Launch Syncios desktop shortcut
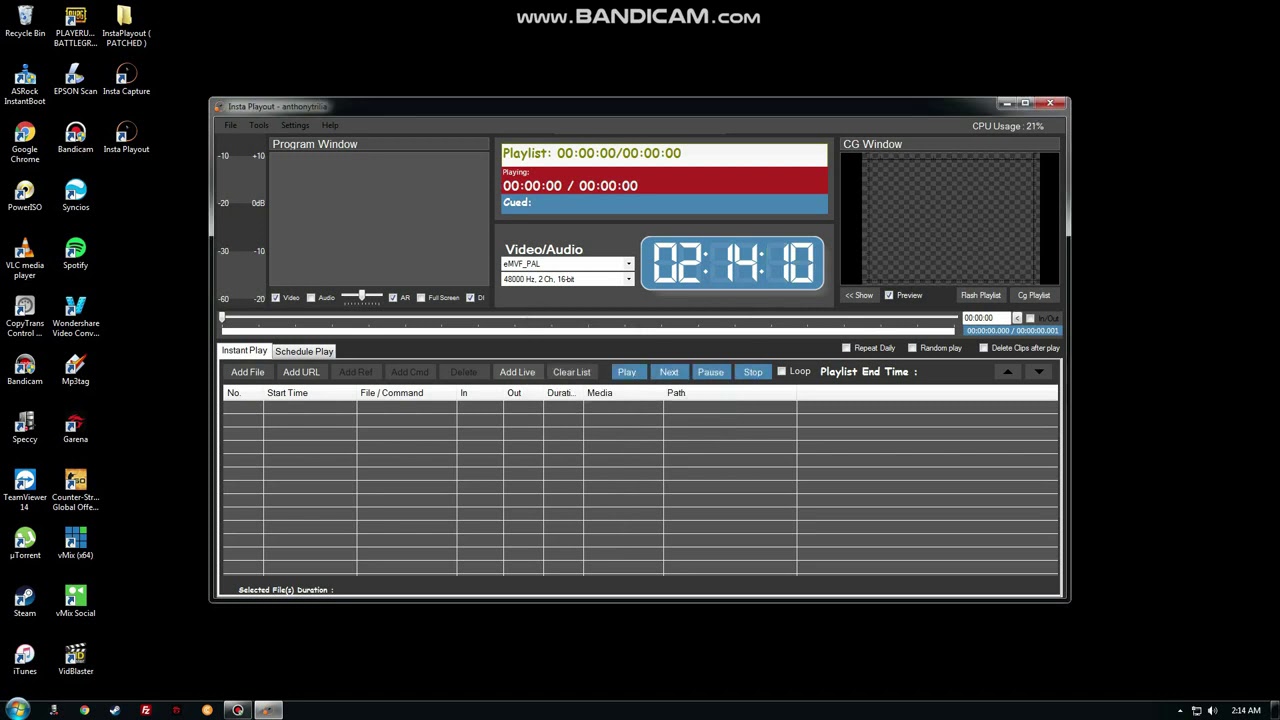 click(x=75, y=196)
